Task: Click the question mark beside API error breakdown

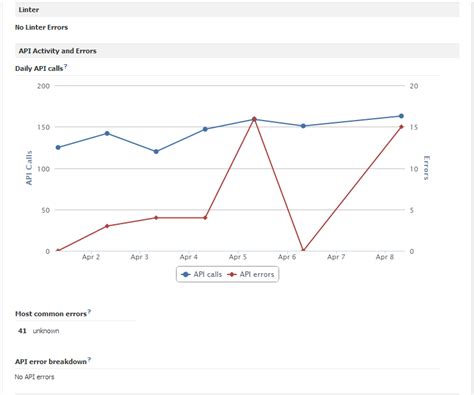Action: (89, 359)
